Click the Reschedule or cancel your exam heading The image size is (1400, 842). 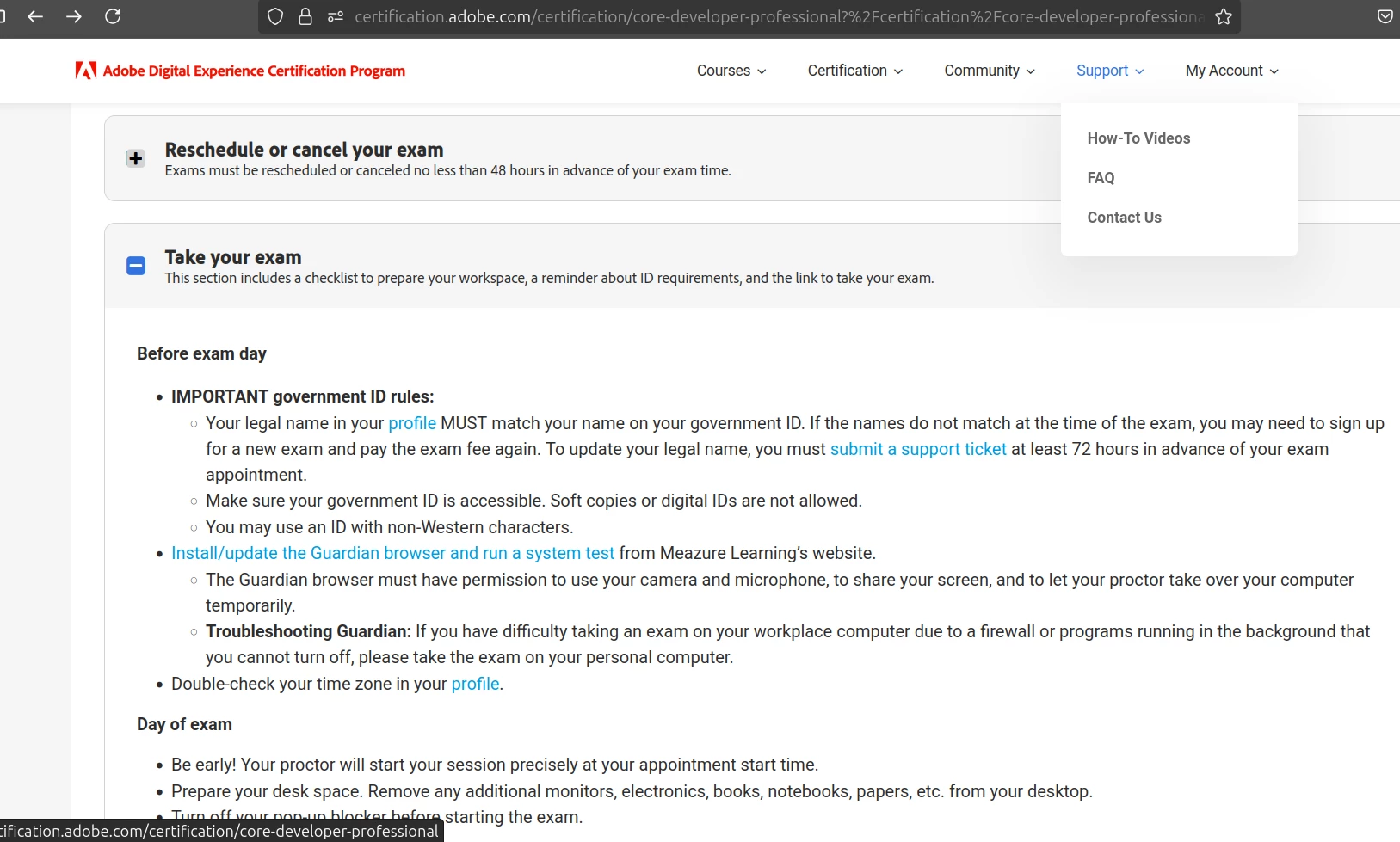click(x=304, y=150)
